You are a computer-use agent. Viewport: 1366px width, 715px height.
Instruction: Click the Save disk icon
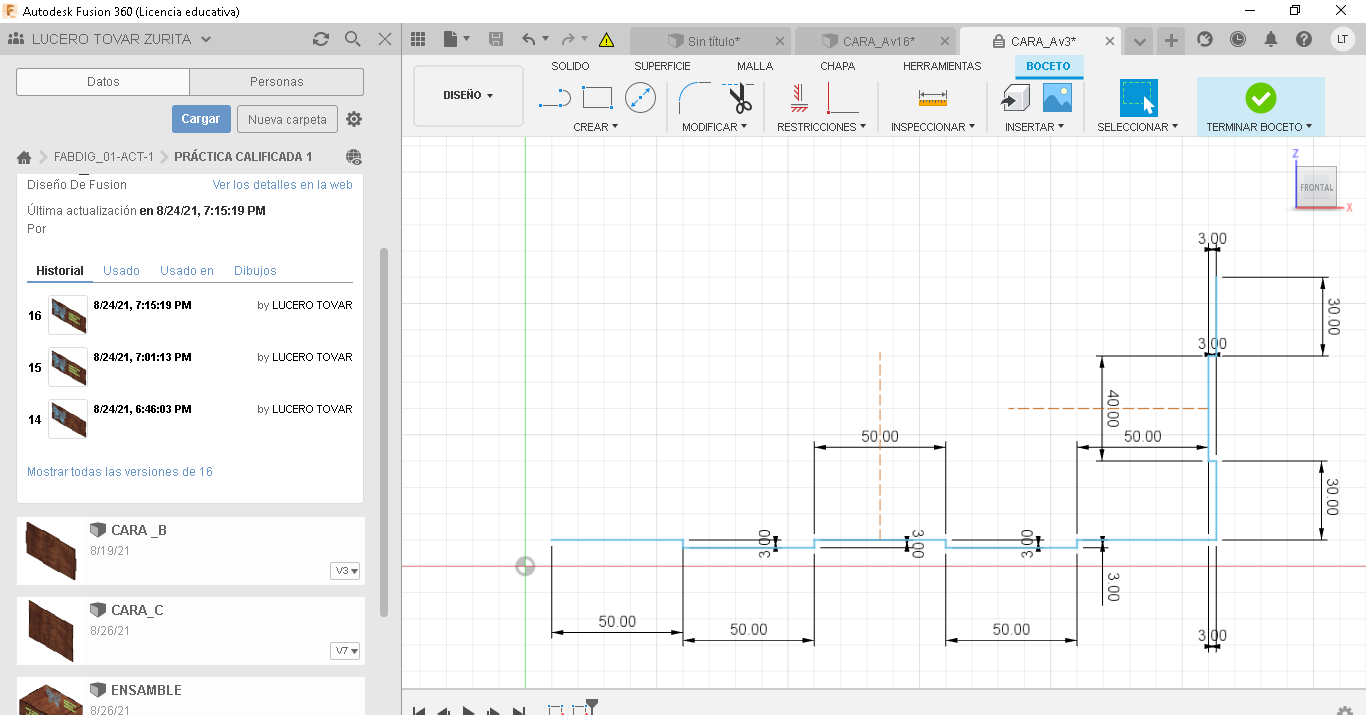496,39
